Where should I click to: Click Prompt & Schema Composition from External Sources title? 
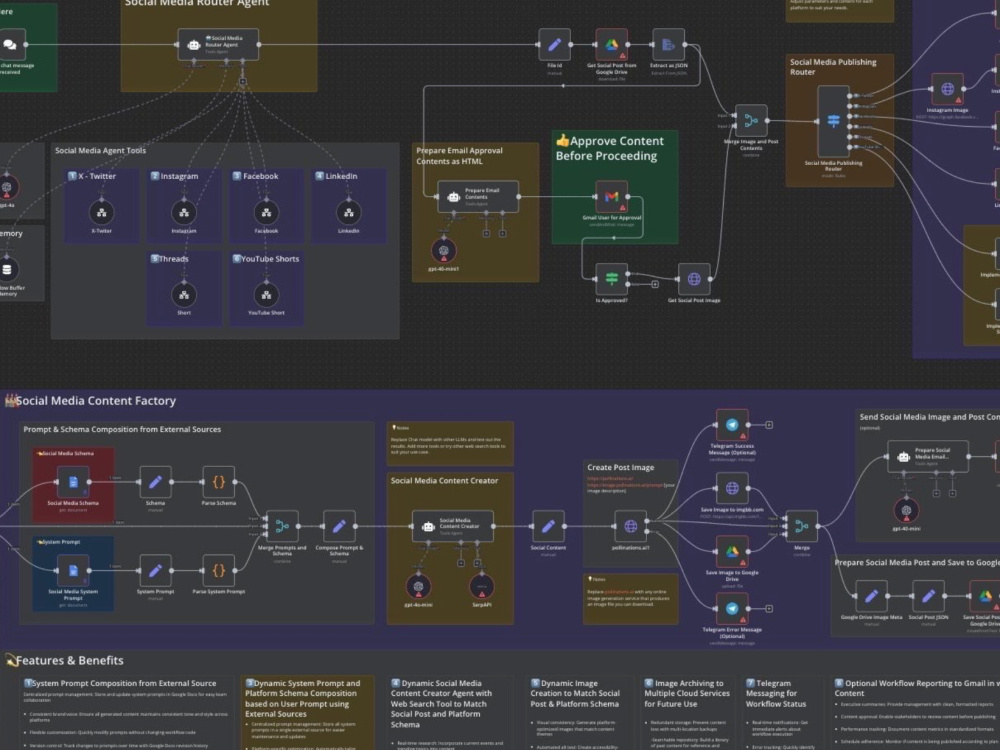[122, 429]
